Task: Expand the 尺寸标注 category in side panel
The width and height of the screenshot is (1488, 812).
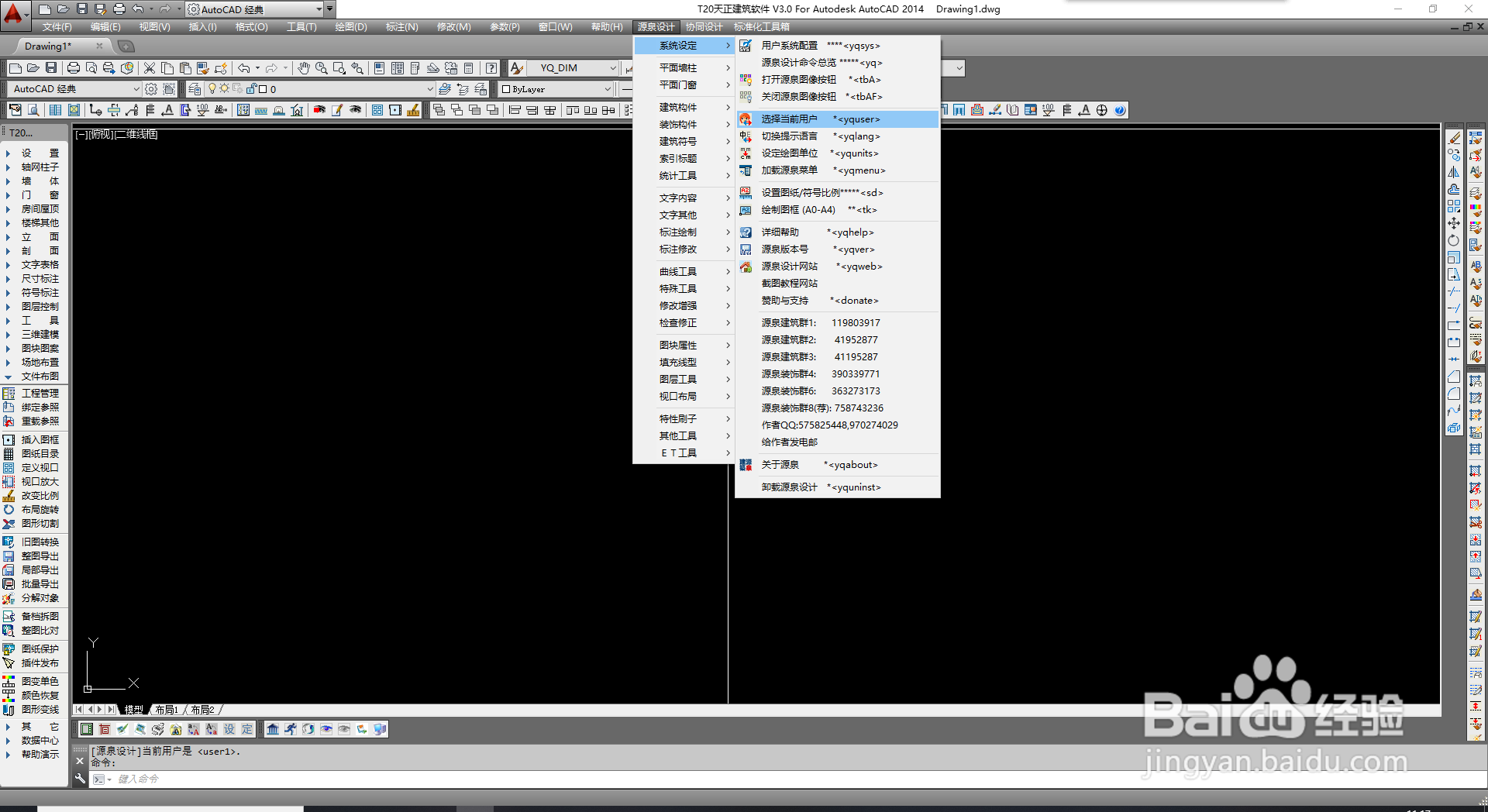Action: 8,279
